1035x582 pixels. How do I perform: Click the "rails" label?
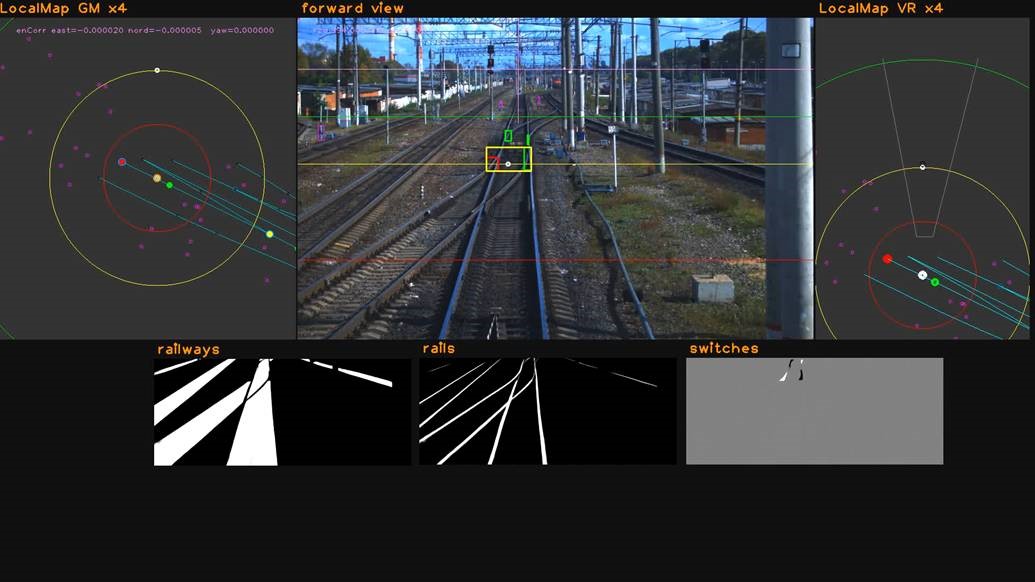click(438, 348)
